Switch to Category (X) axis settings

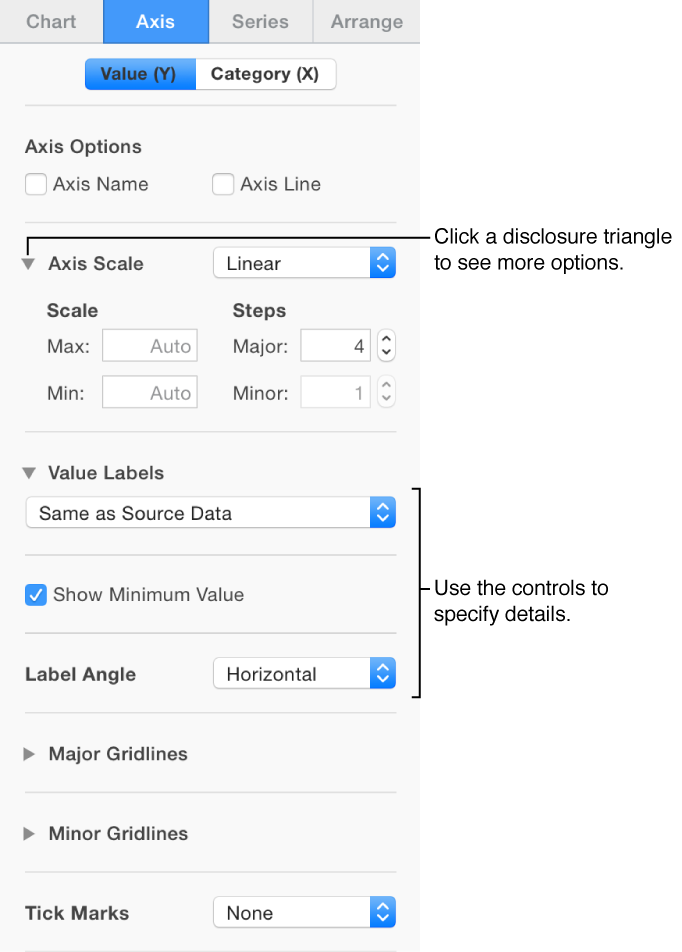[x=265, y=73]
